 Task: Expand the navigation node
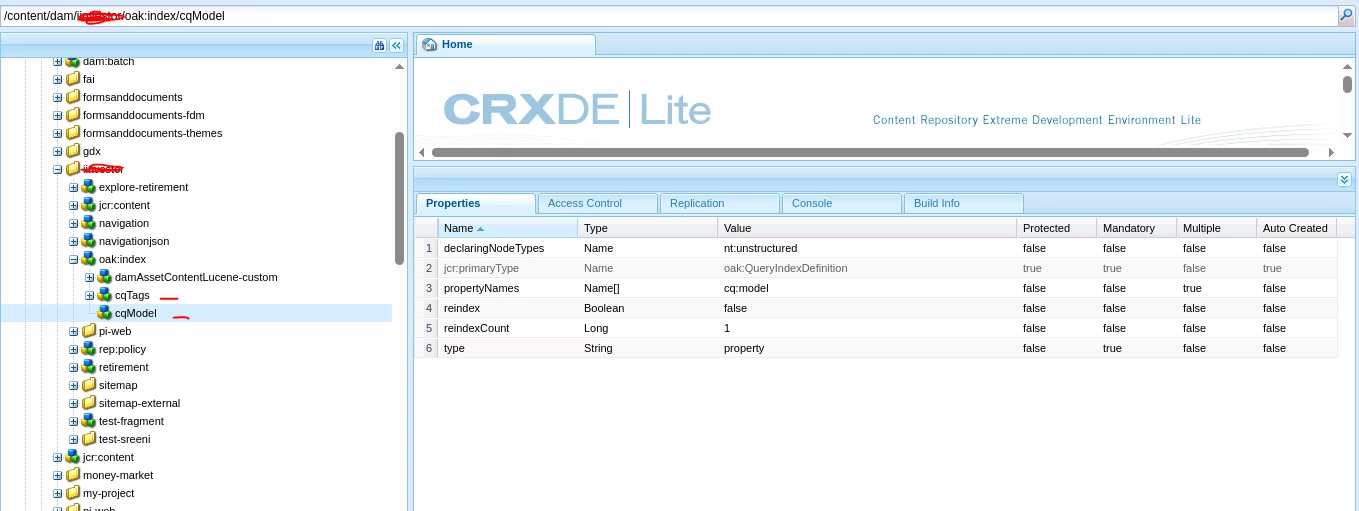[73, 223]
